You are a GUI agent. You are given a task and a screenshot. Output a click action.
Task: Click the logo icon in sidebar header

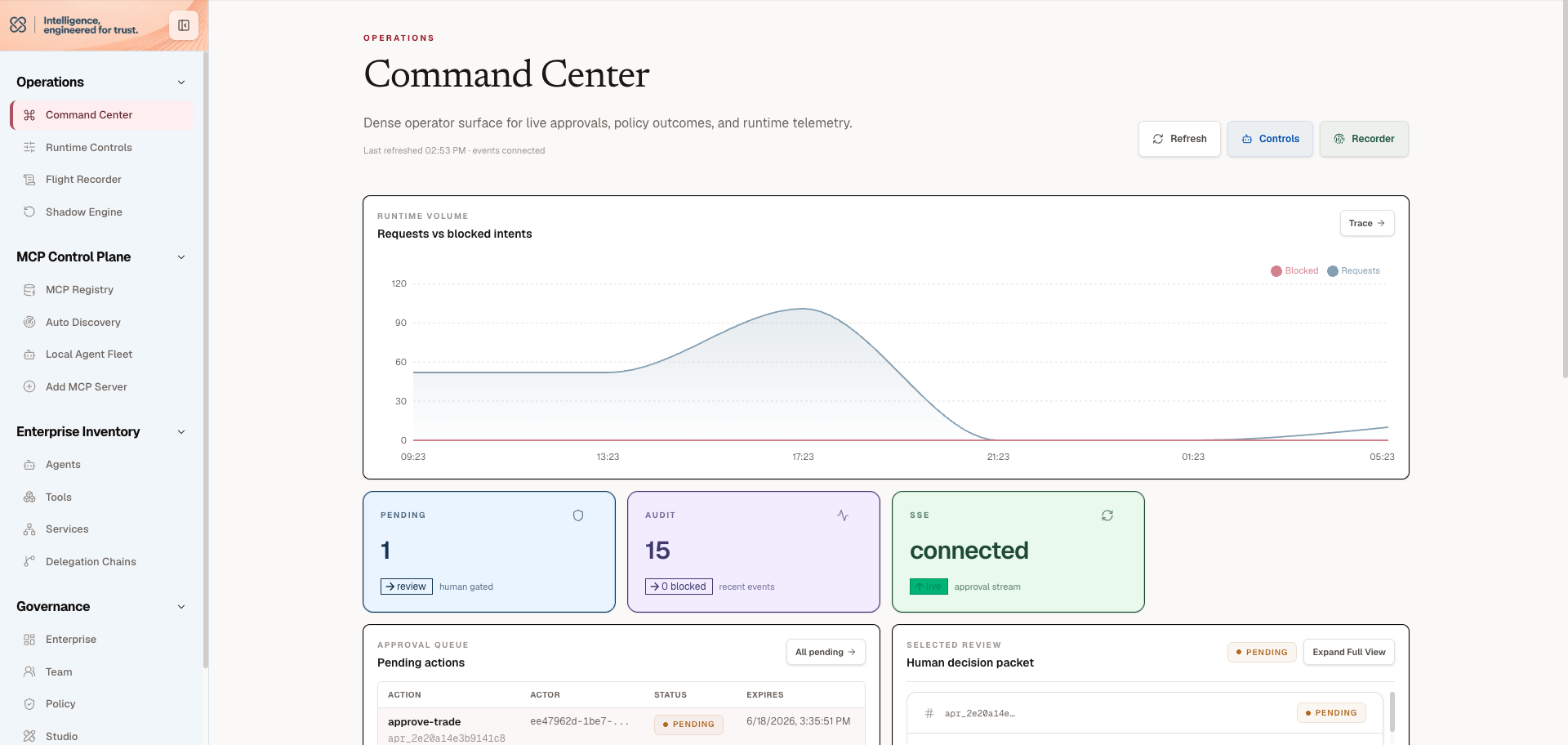[18, 25]
